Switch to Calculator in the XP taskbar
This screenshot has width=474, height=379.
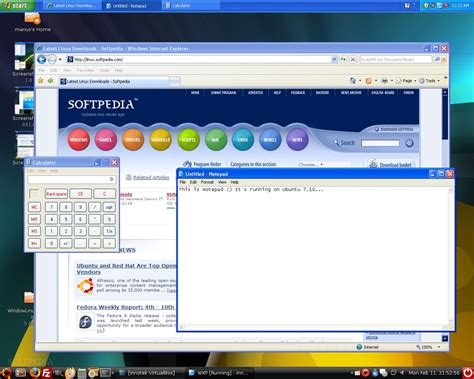click(x=191, y=5)
